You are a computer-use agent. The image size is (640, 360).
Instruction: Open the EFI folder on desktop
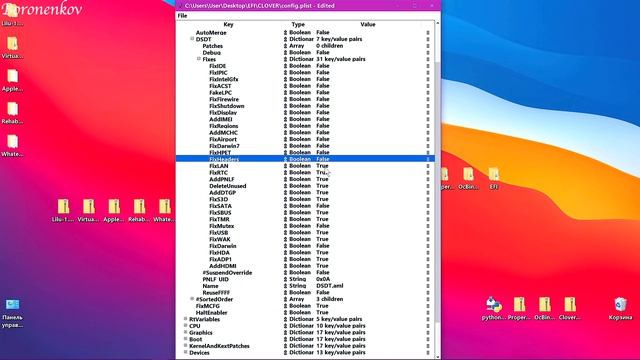coord(494,178)
